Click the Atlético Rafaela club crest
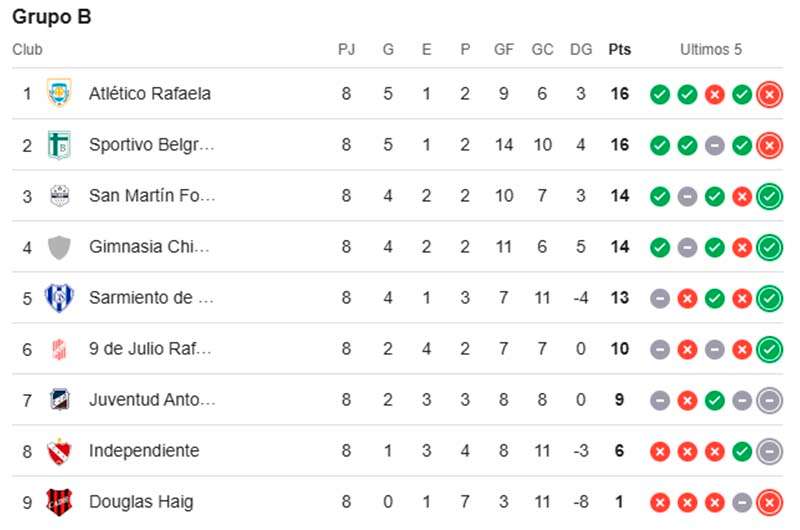Image resolution: width=800 pixels, height=530 pixels. 59,93
